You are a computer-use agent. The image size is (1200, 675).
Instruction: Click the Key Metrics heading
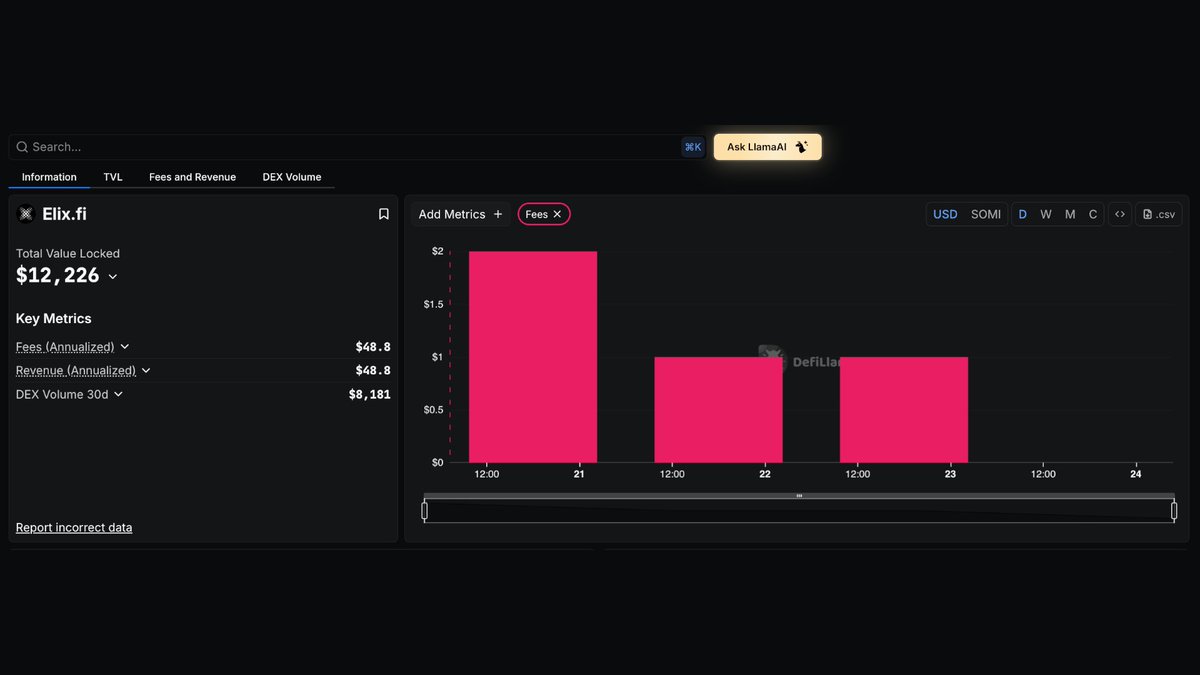[54, 319]
